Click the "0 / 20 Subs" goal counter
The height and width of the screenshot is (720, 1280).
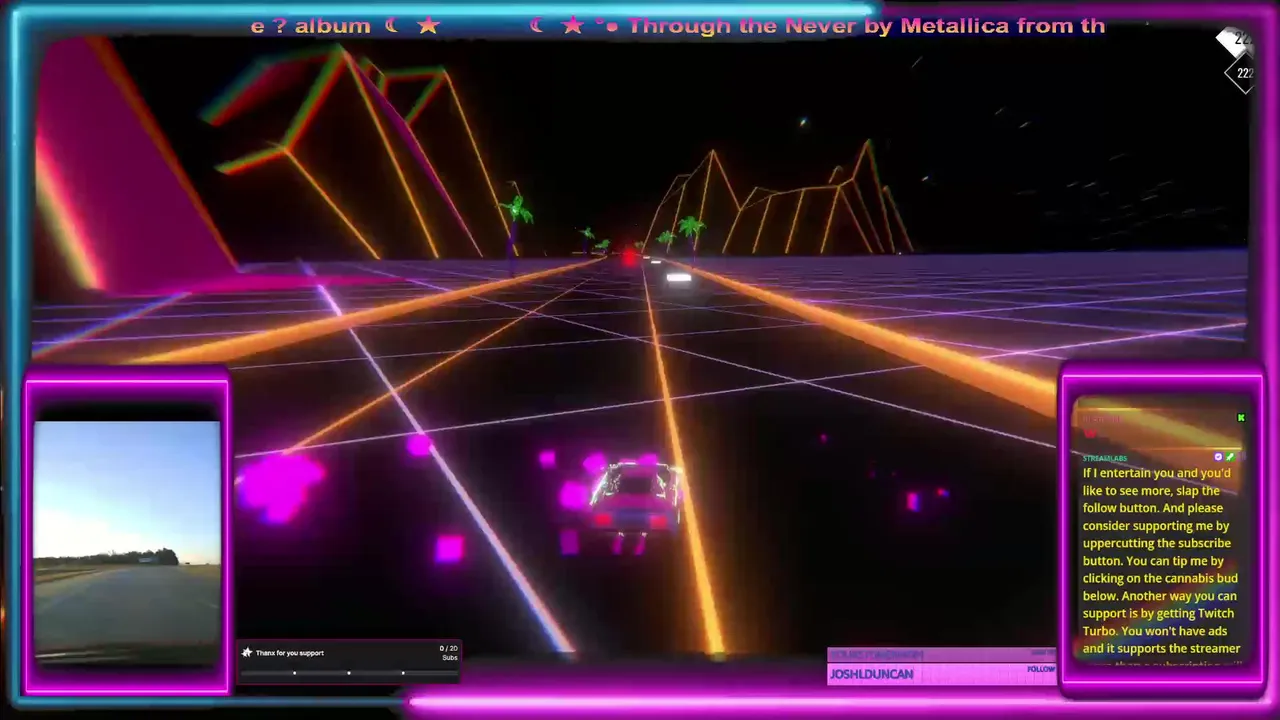pos(448,653)
